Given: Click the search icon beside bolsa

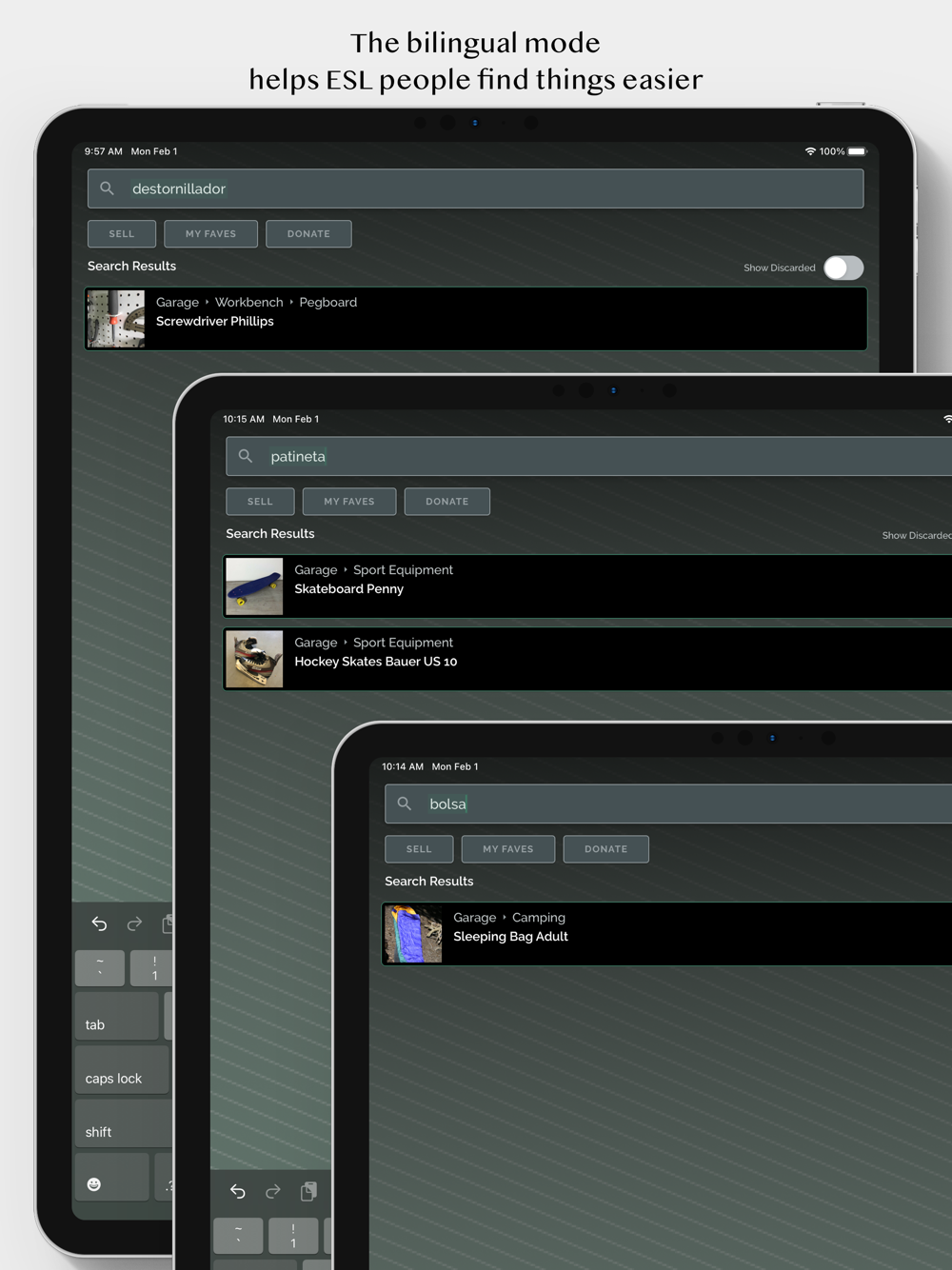Looking at the screenshot, I should [405, 804].
